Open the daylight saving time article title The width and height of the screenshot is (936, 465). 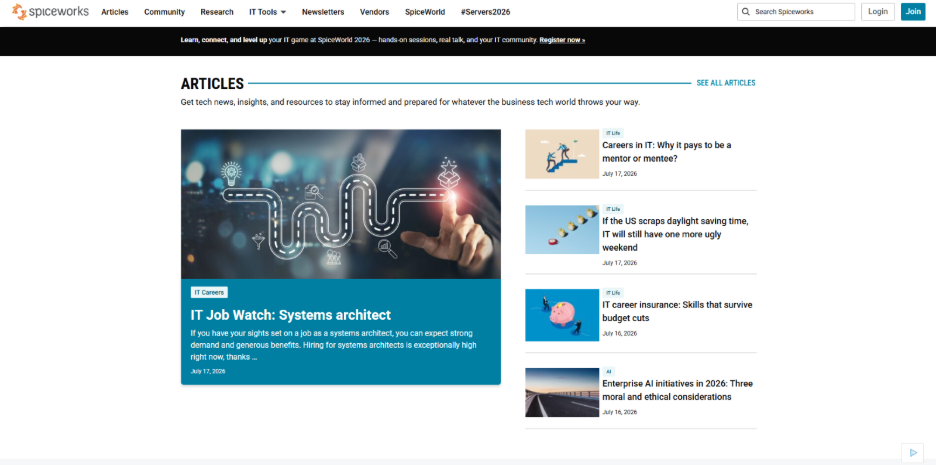tap(675, 234)
